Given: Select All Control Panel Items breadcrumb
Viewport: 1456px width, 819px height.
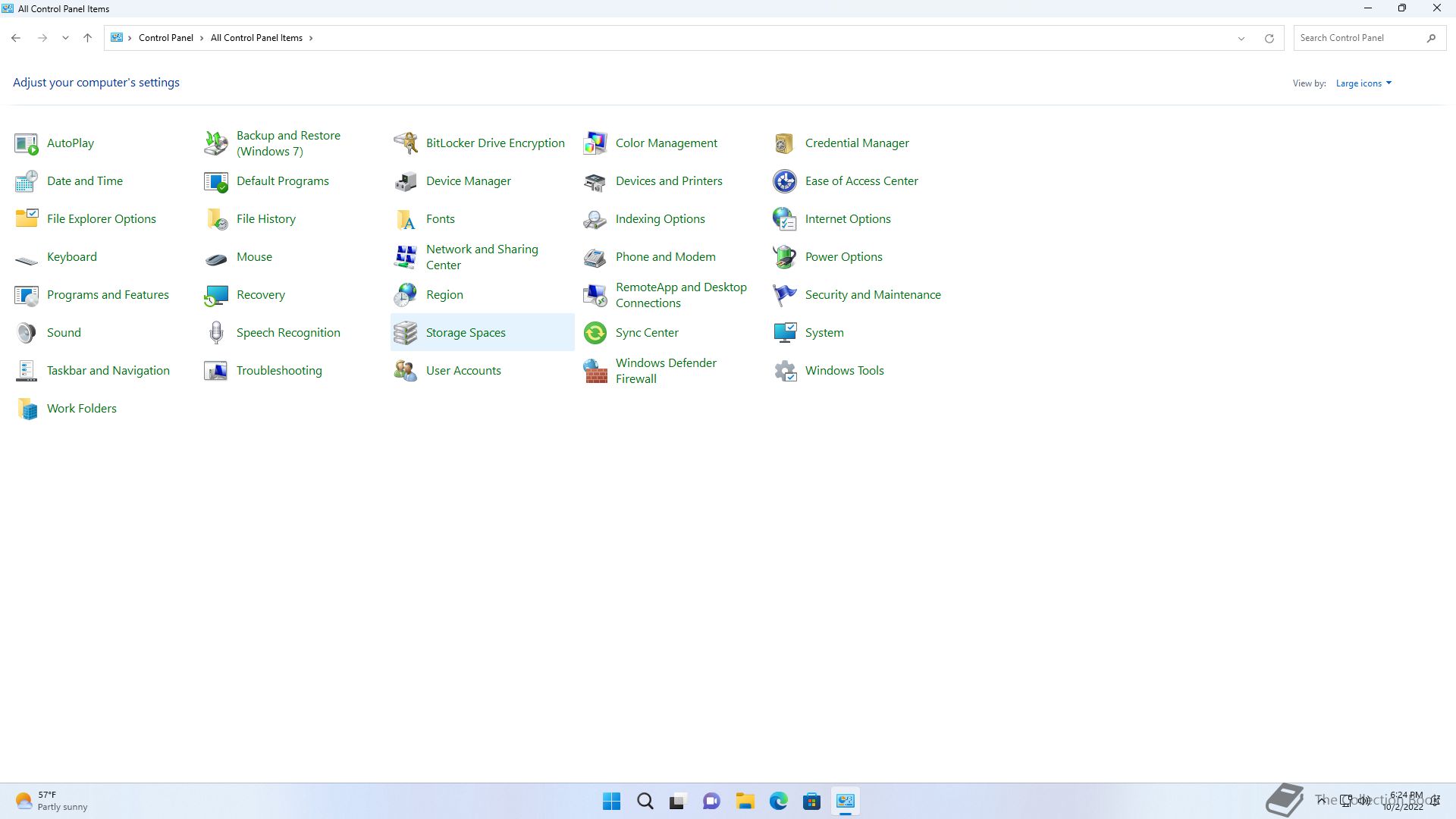Looking at the screenshot, I should (x=256, y=38).
